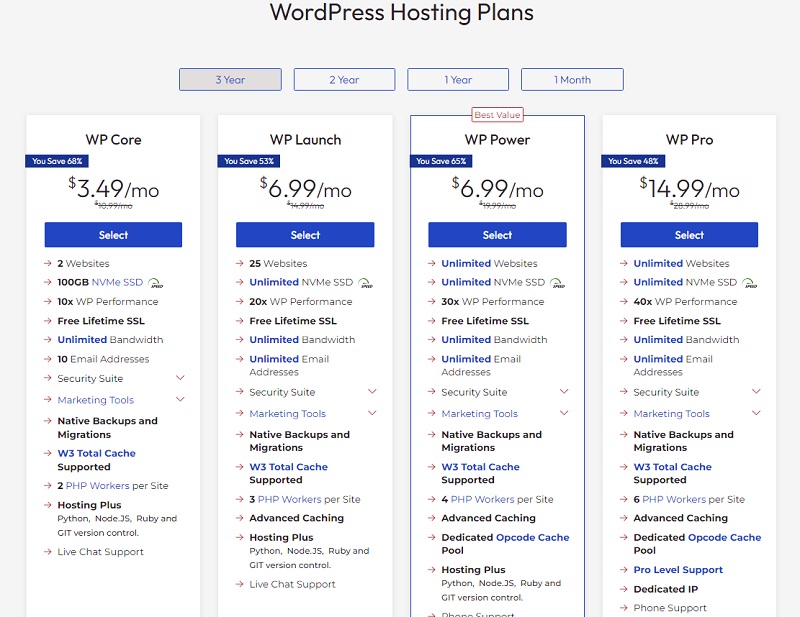The height and width of the screenshot is (617, 800).
Task: Click Dedicated IP in WP Pro
Action: pos(665,589)
